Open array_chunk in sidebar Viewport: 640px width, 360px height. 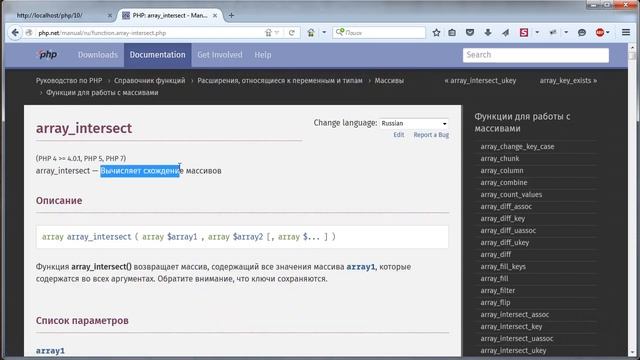point(500,158)
